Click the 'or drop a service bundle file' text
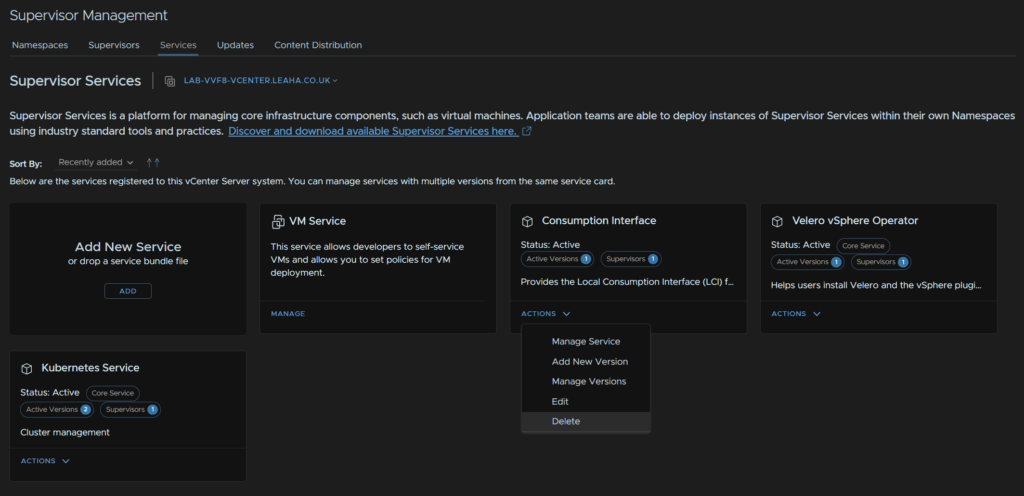The image size is (1024, 496). [x=128, y=262]
